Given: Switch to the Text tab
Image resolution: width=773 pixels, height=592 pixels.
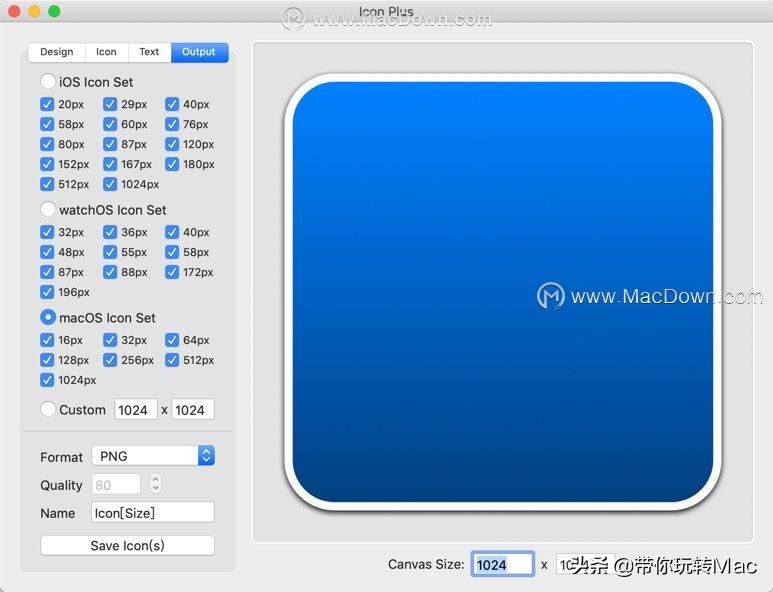Looking at the screenshot, I should [x=149, y=52].
